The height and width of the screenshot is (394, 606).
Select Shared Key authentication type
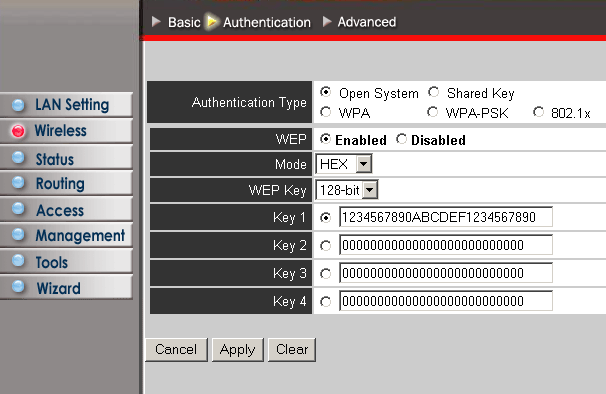tap(434, 92)
